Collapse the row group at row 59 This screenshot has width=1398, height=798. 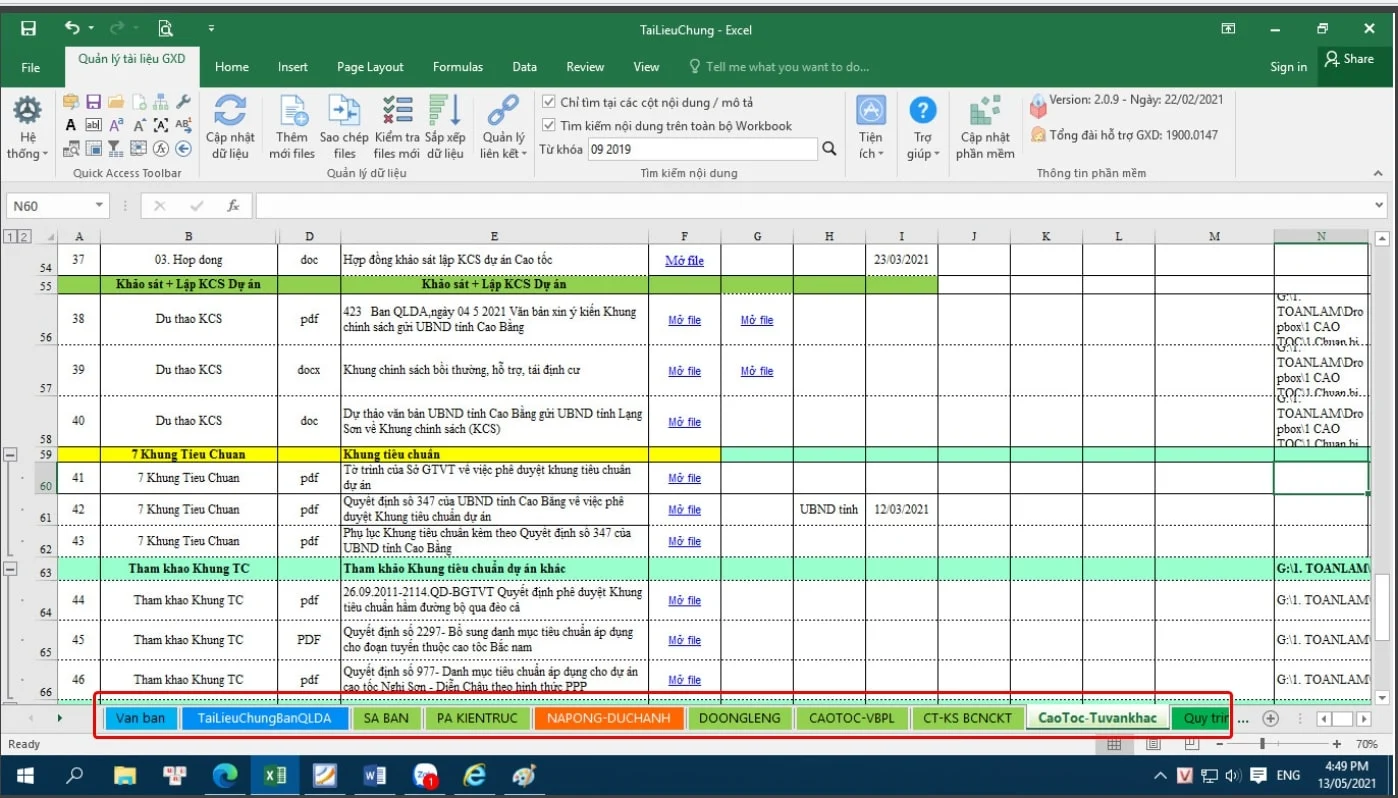11,454
